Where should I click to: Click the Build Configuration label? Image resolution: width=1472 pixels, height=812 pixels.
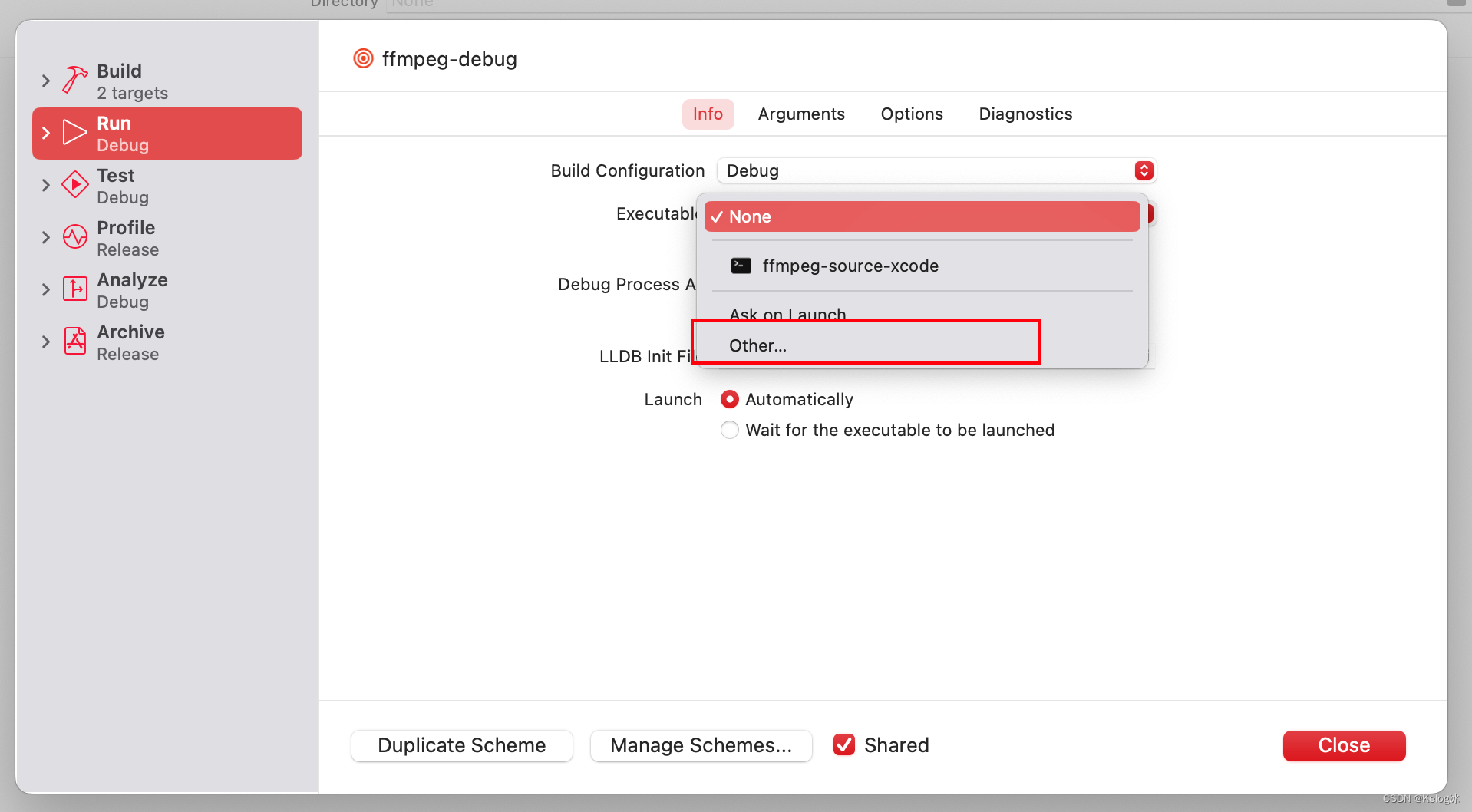(x=628, y=170)
